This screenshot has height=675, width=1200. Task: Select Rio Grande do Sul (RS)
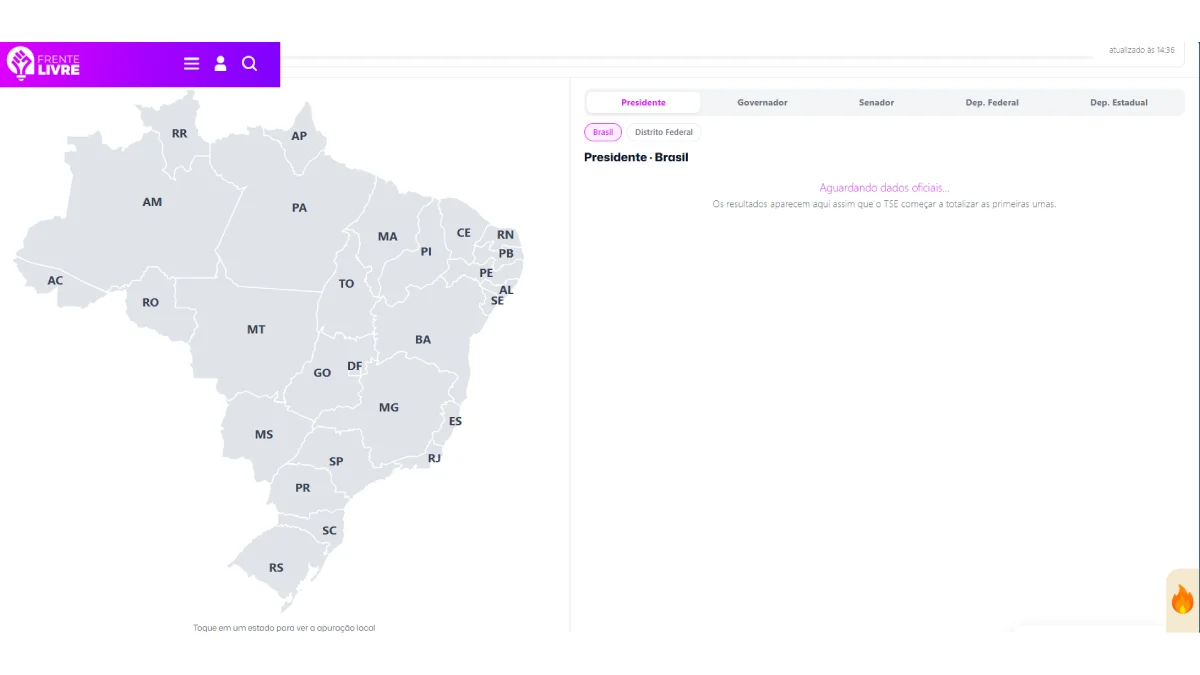point(276,567)
